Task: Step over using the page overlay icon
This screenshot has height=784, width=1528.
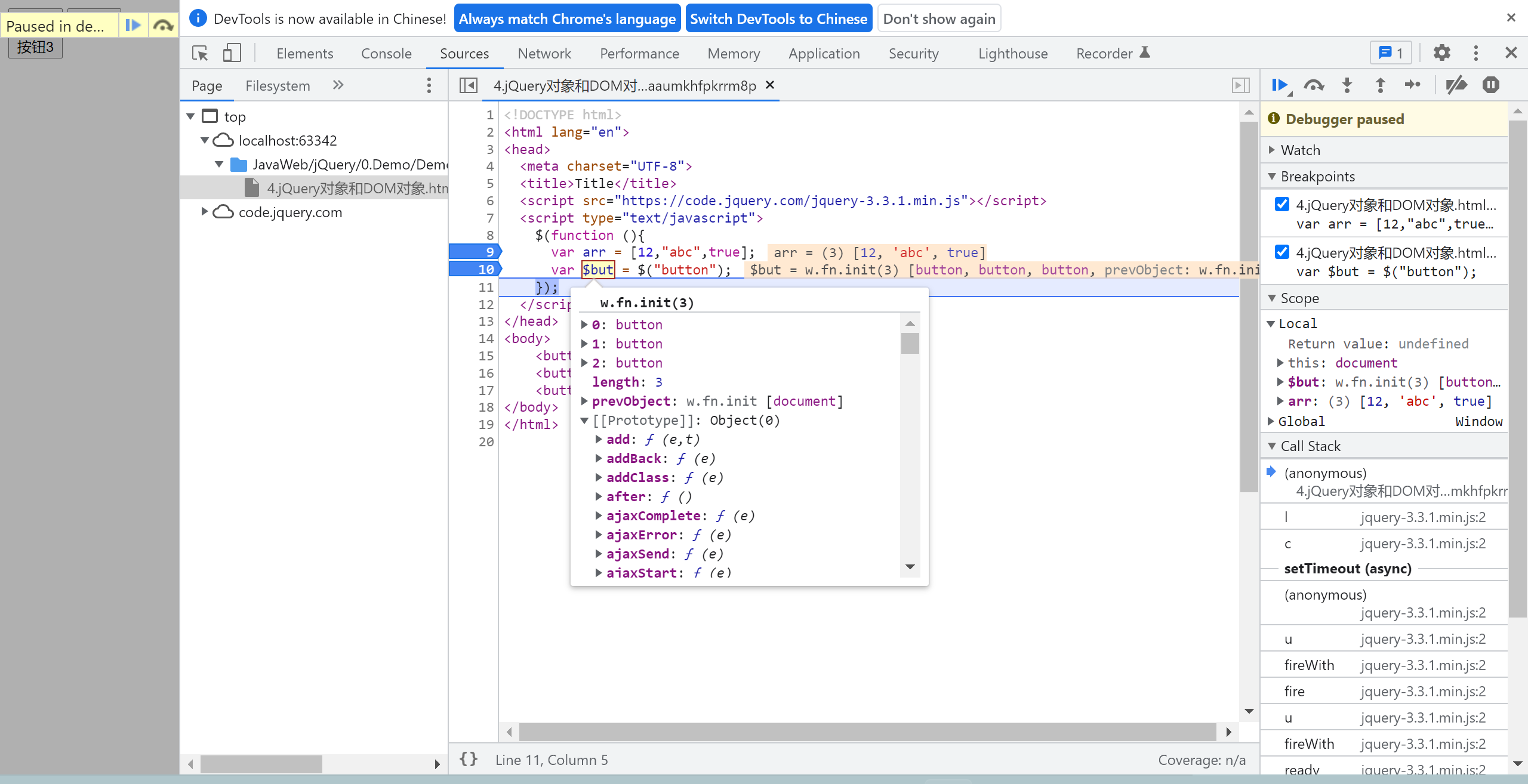Action: [x=163, y=26]
